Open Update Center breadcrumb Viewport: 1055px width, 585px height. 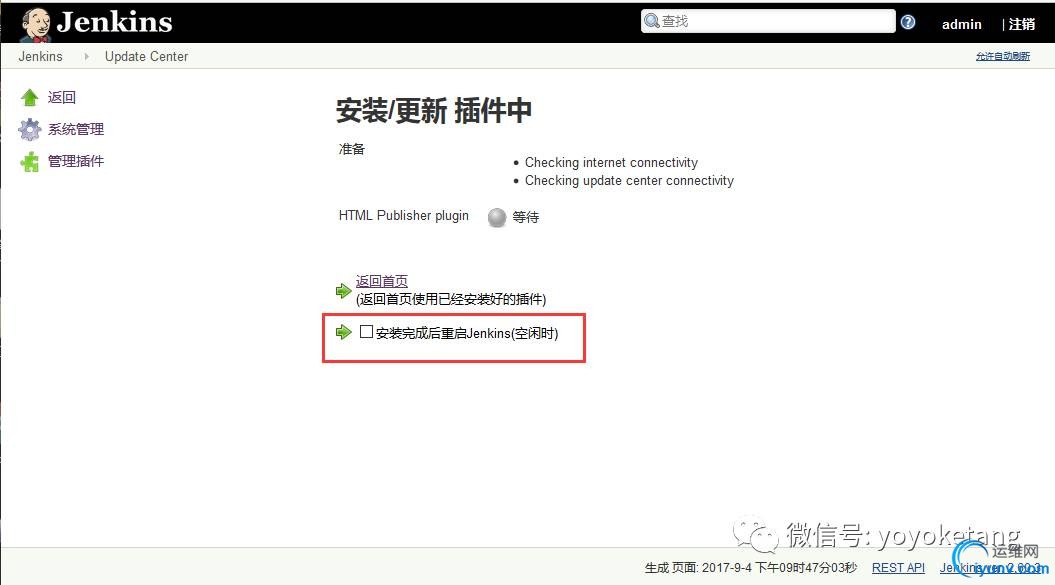pyautogui.click(x=146, y=57)
